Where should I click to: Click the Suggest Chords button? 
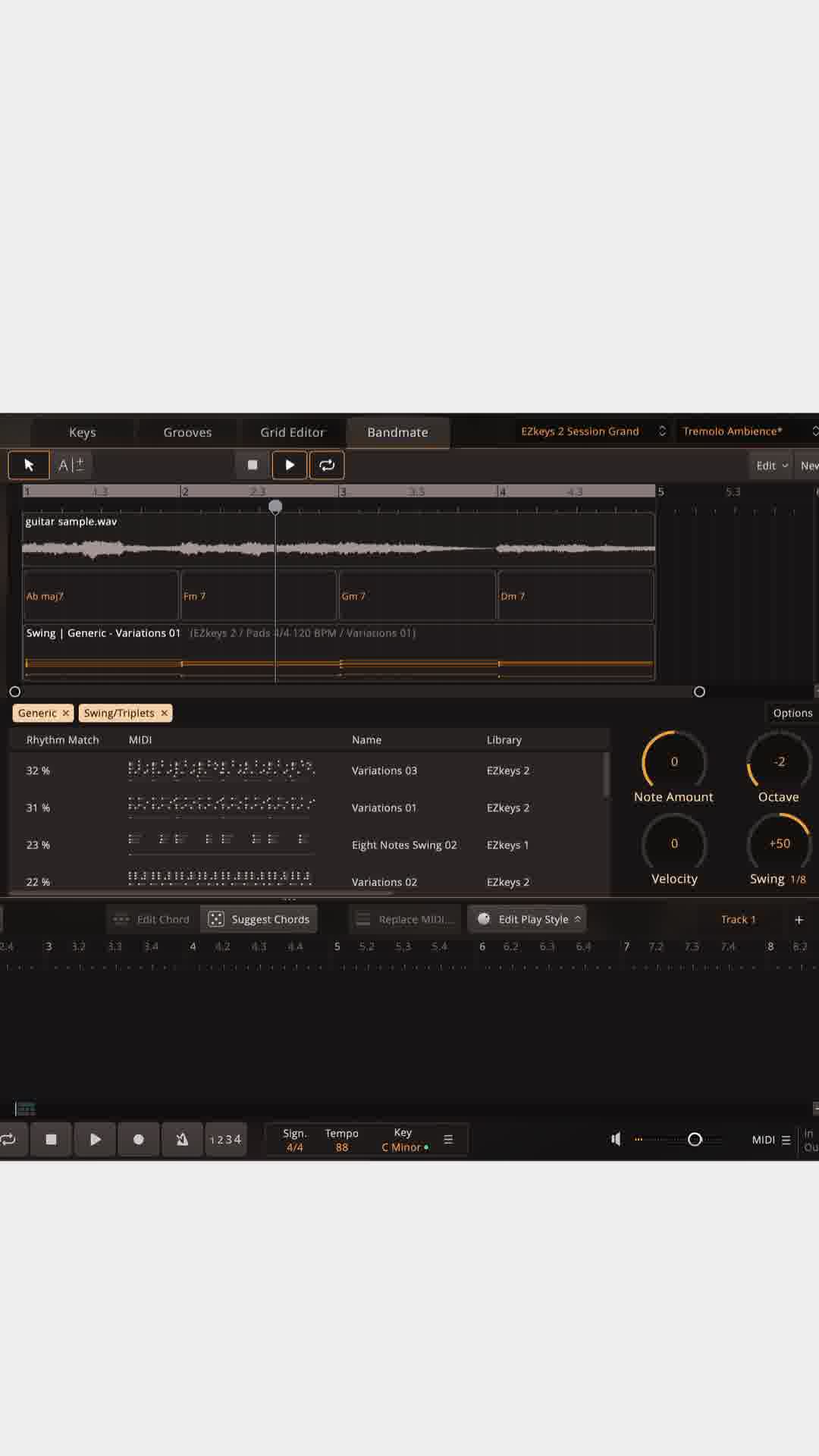(x=259, y=919)
